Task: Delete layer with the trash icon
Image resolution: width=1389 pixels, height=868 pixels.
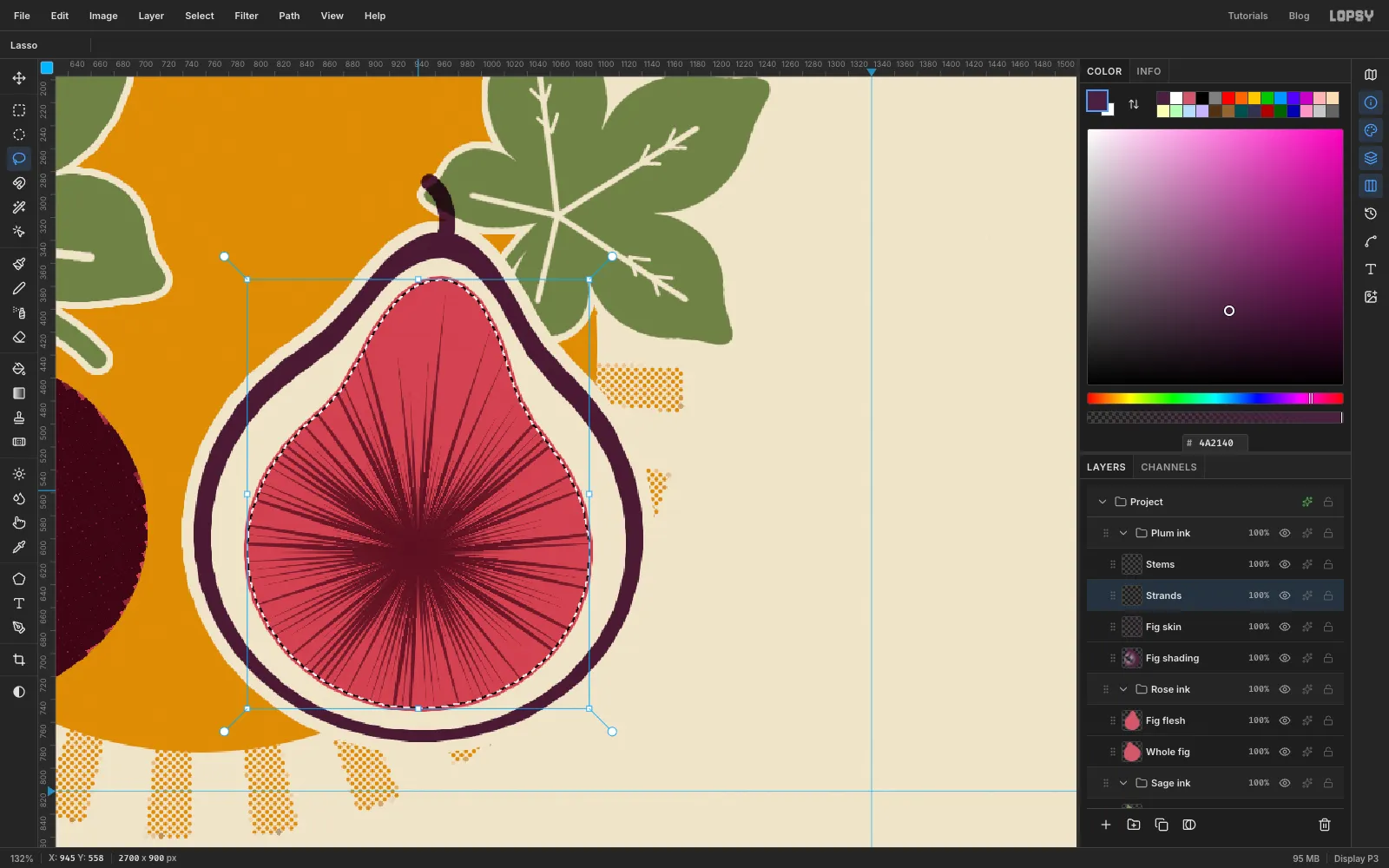Action: click(x=1325, y=825)
